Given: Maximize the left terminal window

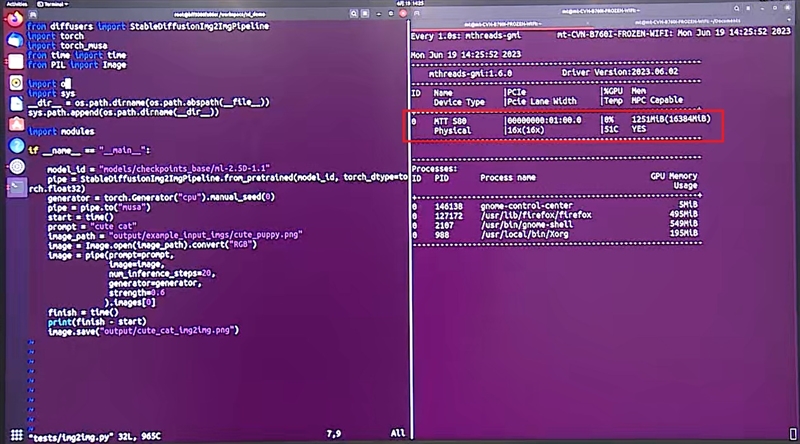Looking at the screenshot, I should pos(391,14).
